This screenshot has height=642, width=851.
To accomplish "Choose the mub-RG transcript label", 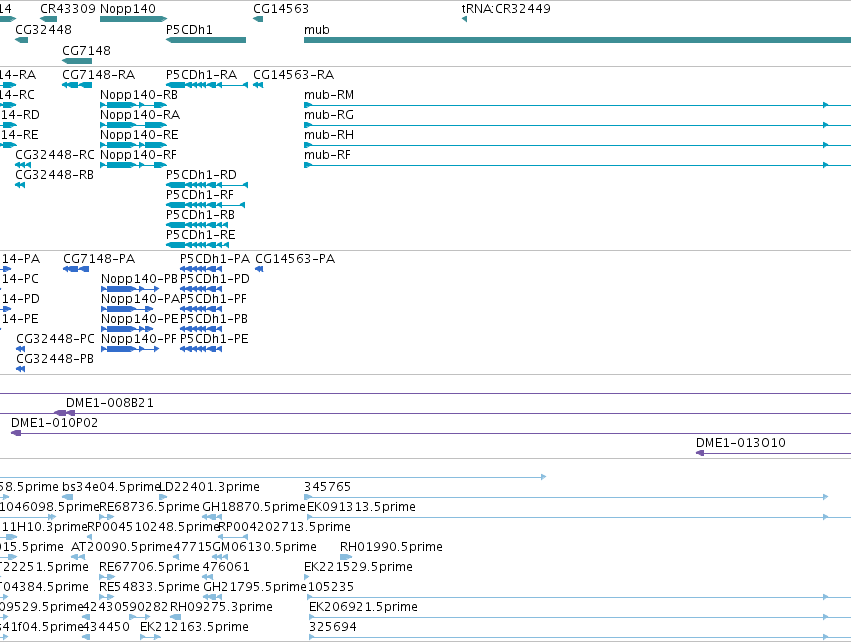I will pos(329,115).
